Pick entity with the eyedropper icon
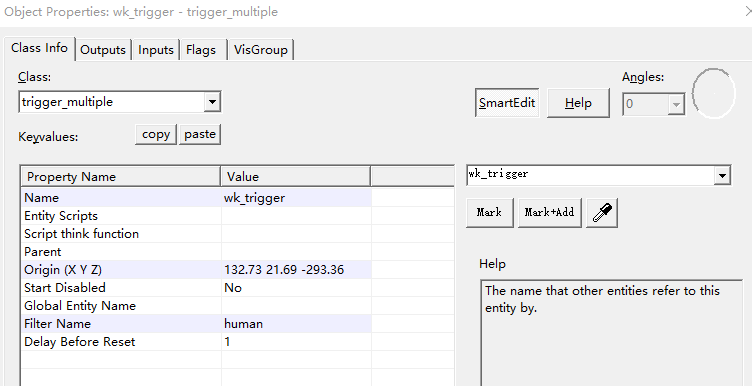 click(x=602, y=212)
